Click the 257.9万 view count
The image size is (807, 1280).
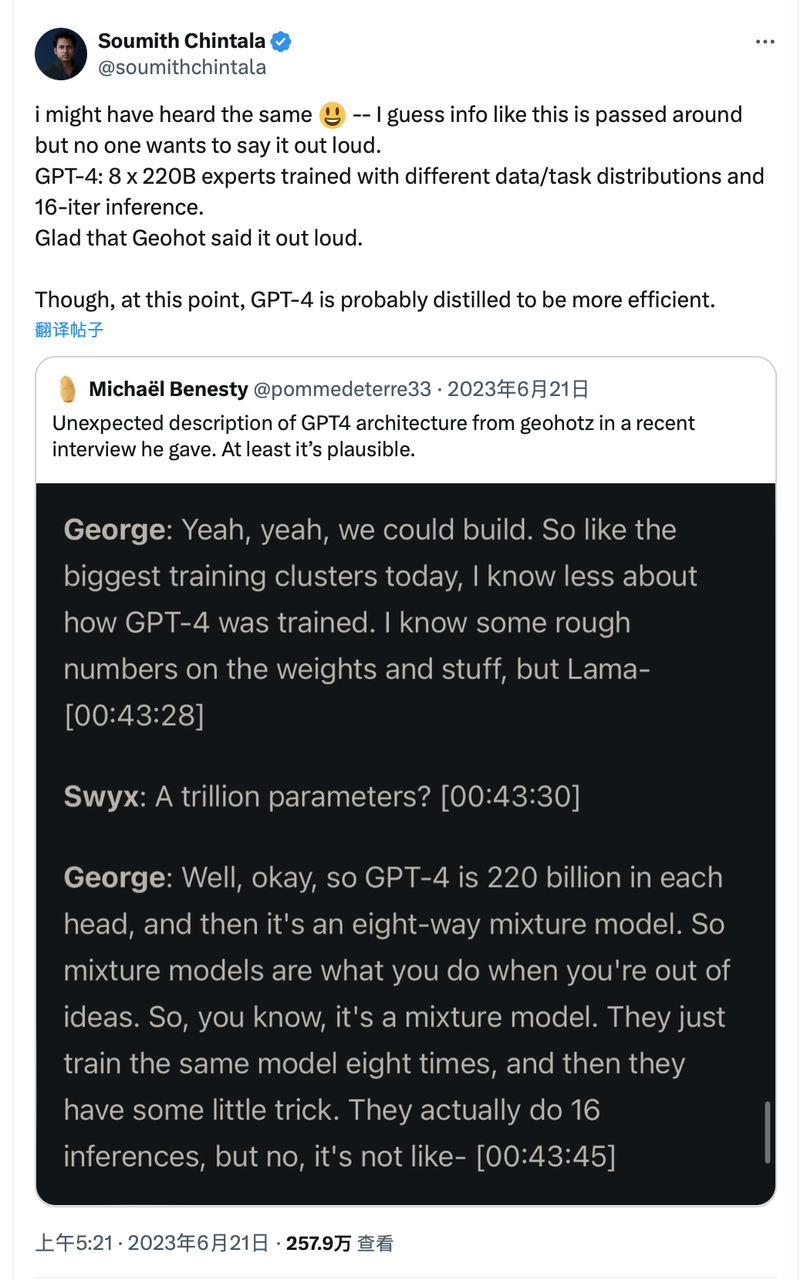click(x=318, y=1243)
